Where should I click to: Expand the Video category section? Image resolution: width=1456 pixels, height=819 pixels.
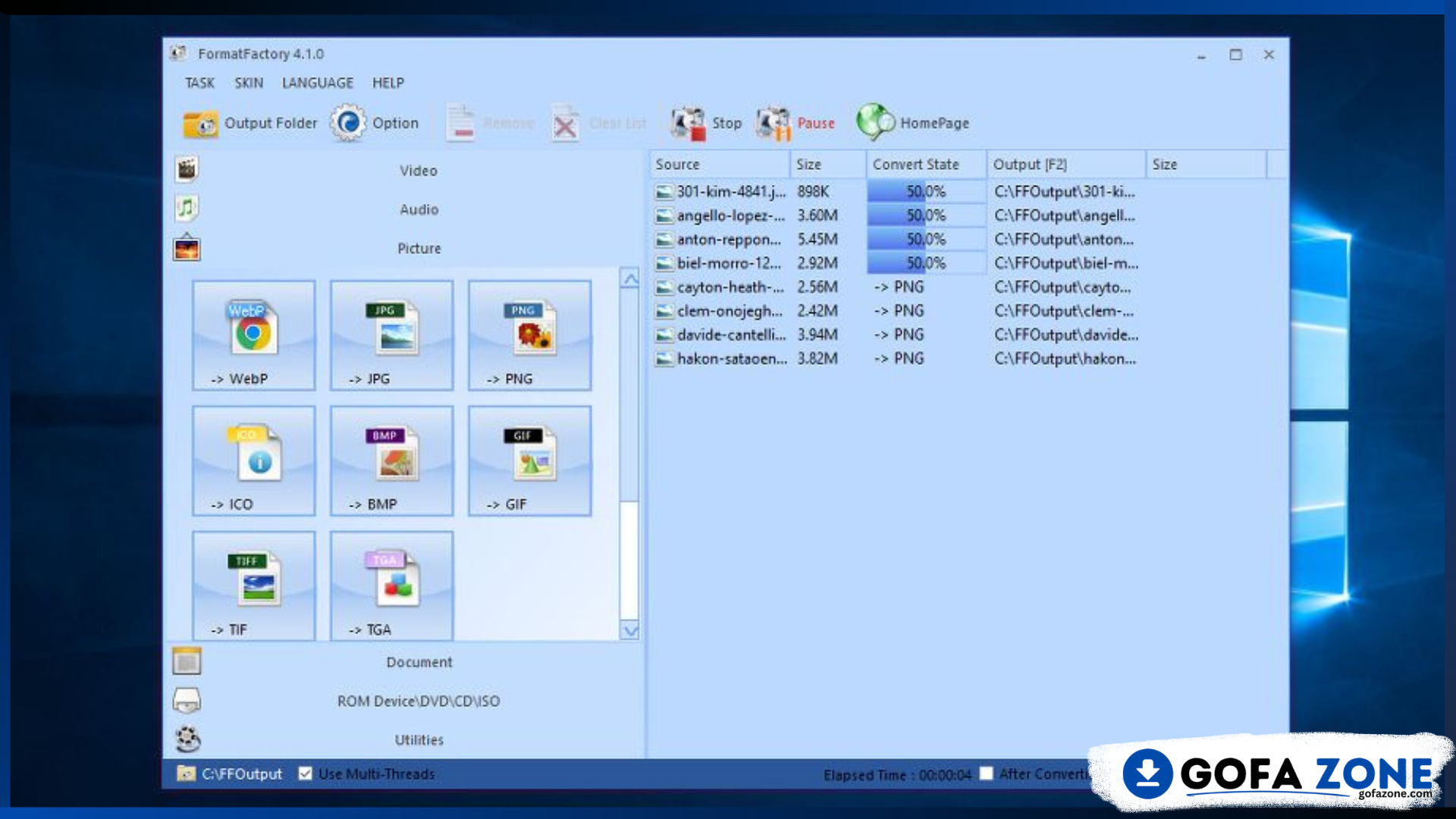419,171
